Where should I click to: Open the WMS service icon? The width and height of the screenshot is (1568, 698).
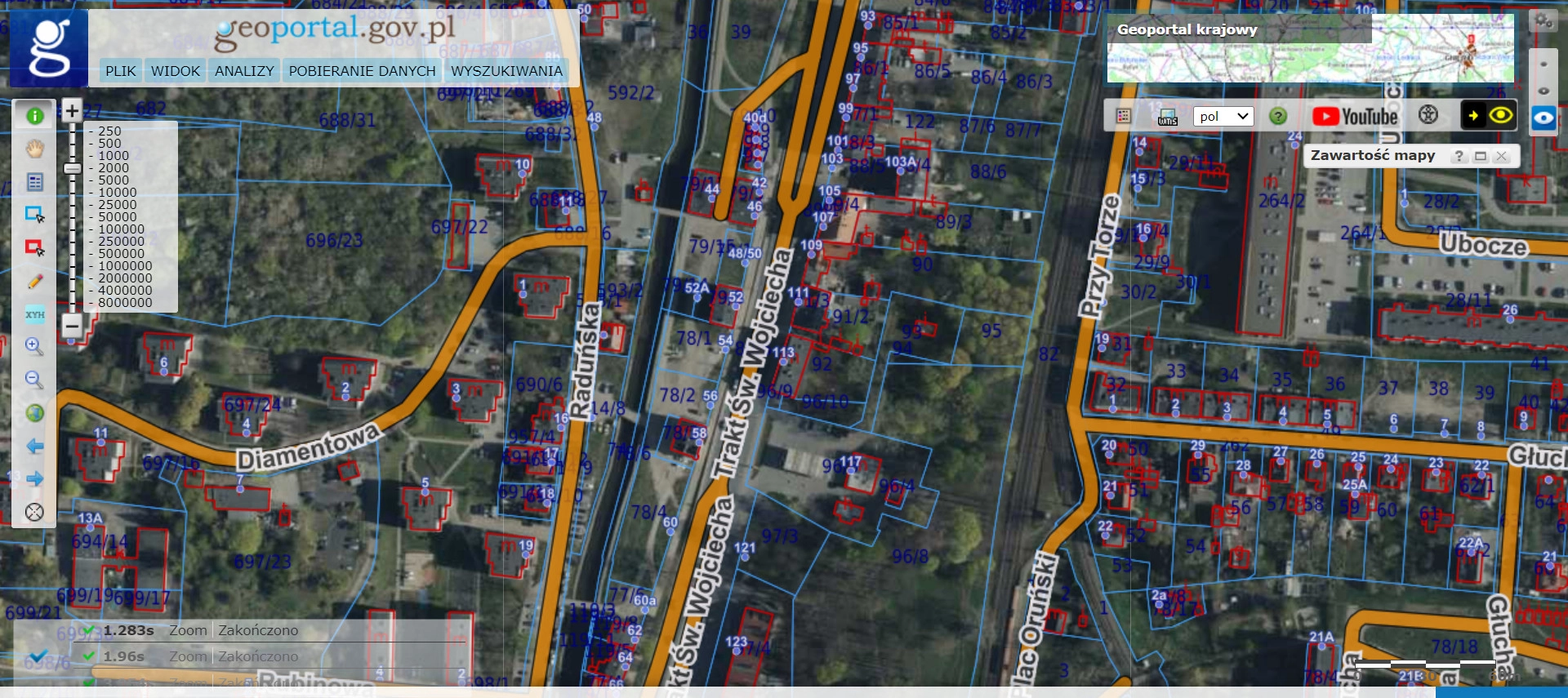[x=1167, y=117]
